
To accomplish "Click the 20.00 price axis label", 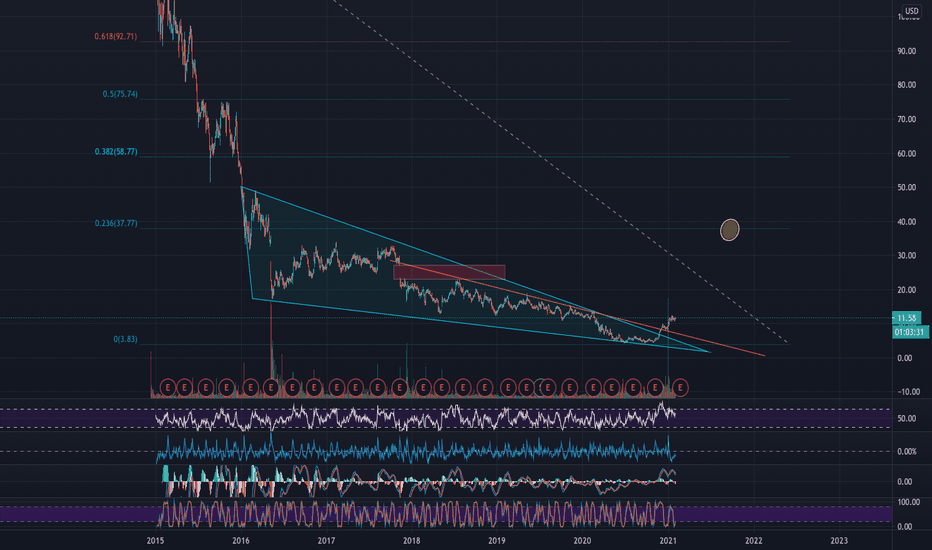I will click(906, 290).
